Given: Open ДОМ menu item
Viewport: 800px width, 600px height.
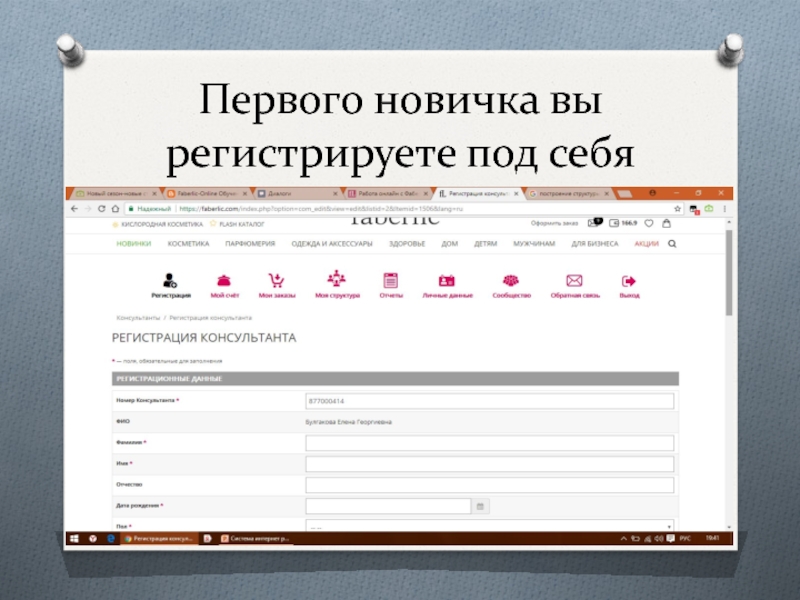Looking at the screenshot, I should pyautogui.click(x=449, y=244).
